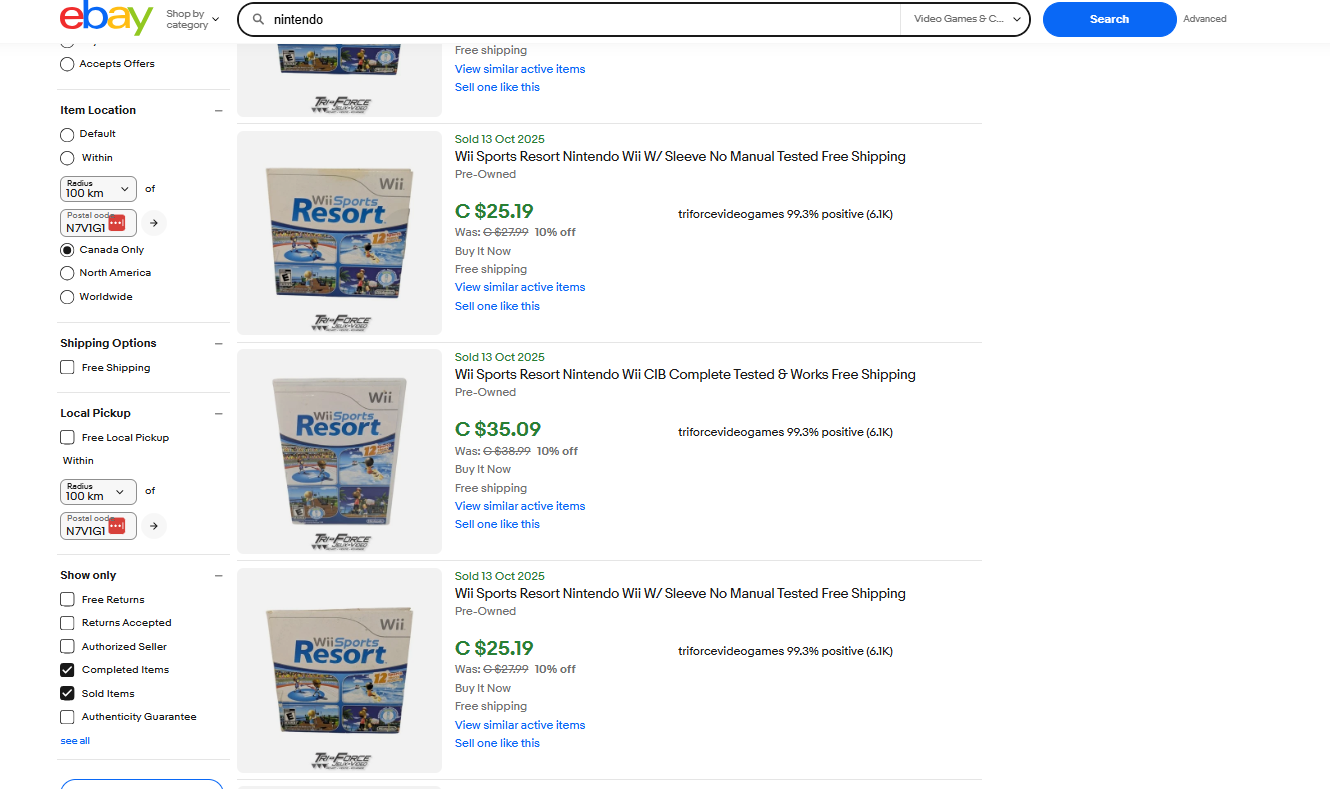This screenshot has width=1330, height=789.
Task: Click the arrow to apply Item Location postal code
Action: 153,222
